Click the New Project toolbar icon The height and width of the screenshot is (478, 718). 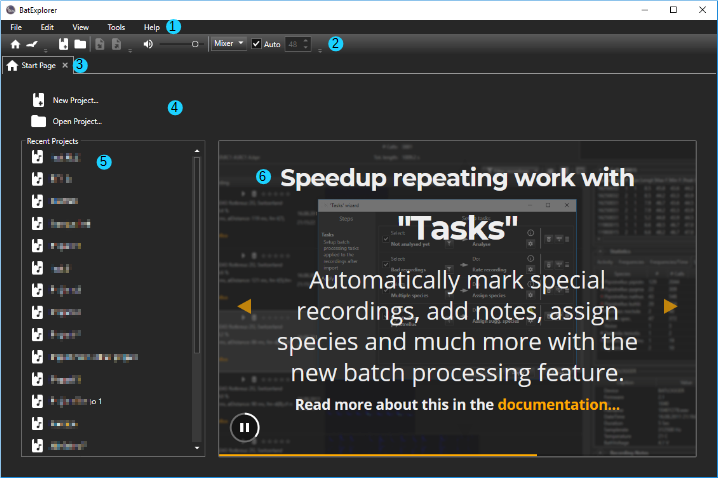(63, 44)
